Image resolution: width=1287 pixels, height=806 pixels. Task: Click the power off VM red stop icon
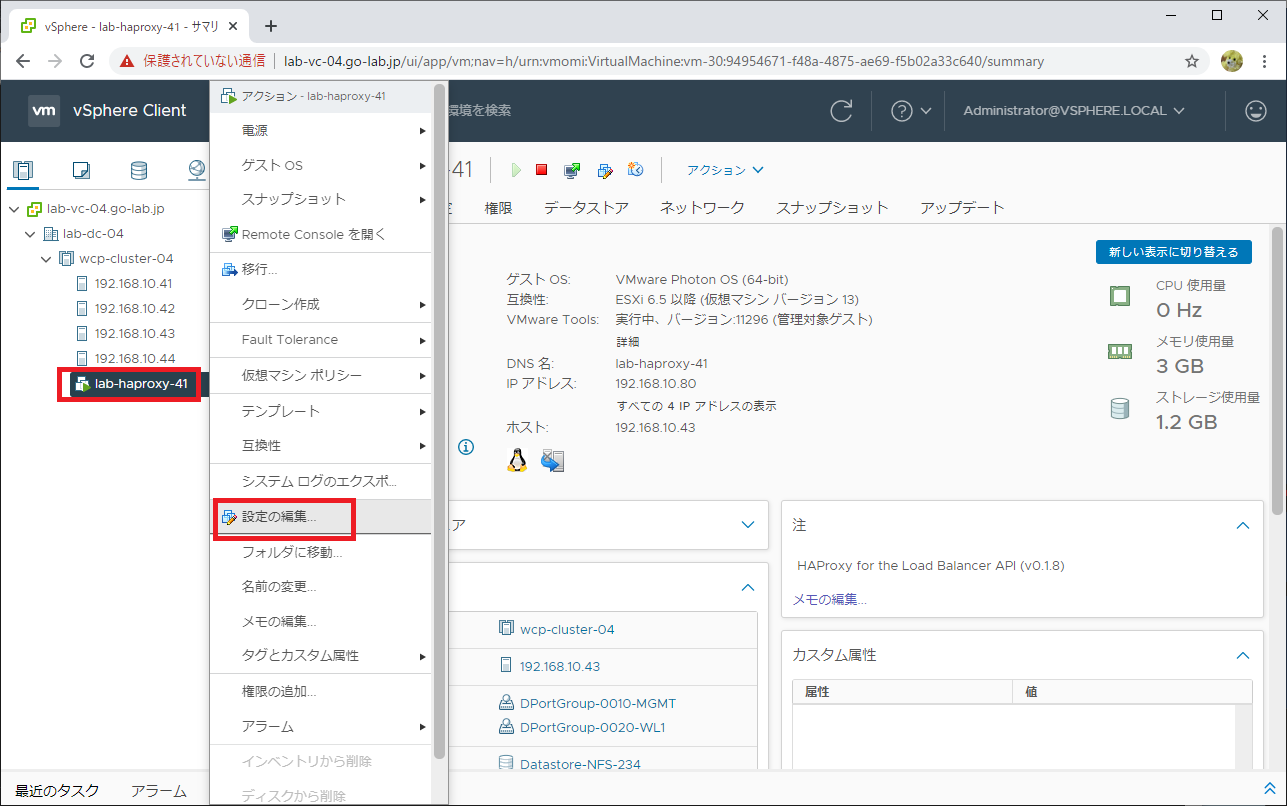pos(541,170)
